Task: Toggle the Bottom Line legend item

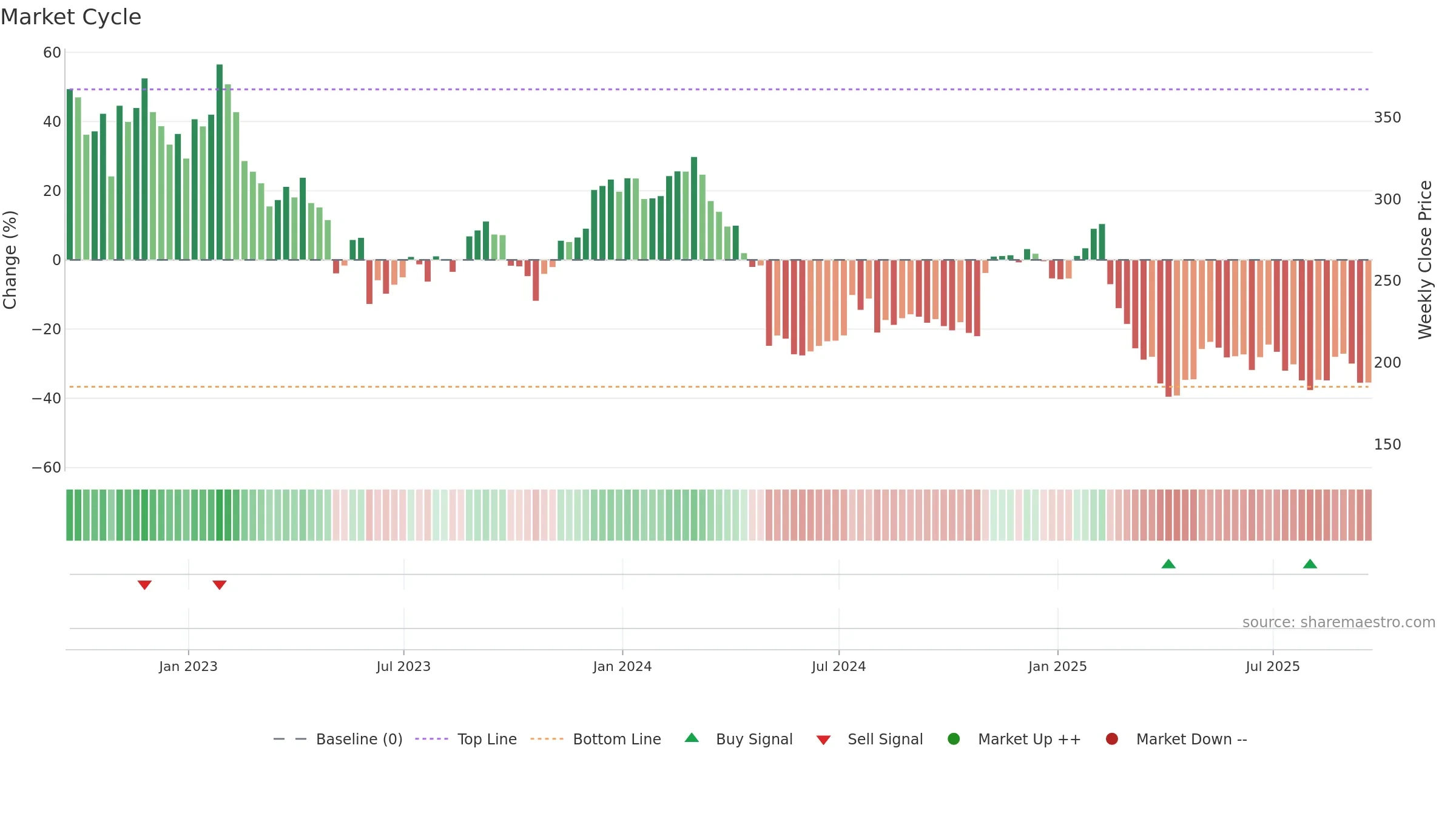Action: [596, 739]
